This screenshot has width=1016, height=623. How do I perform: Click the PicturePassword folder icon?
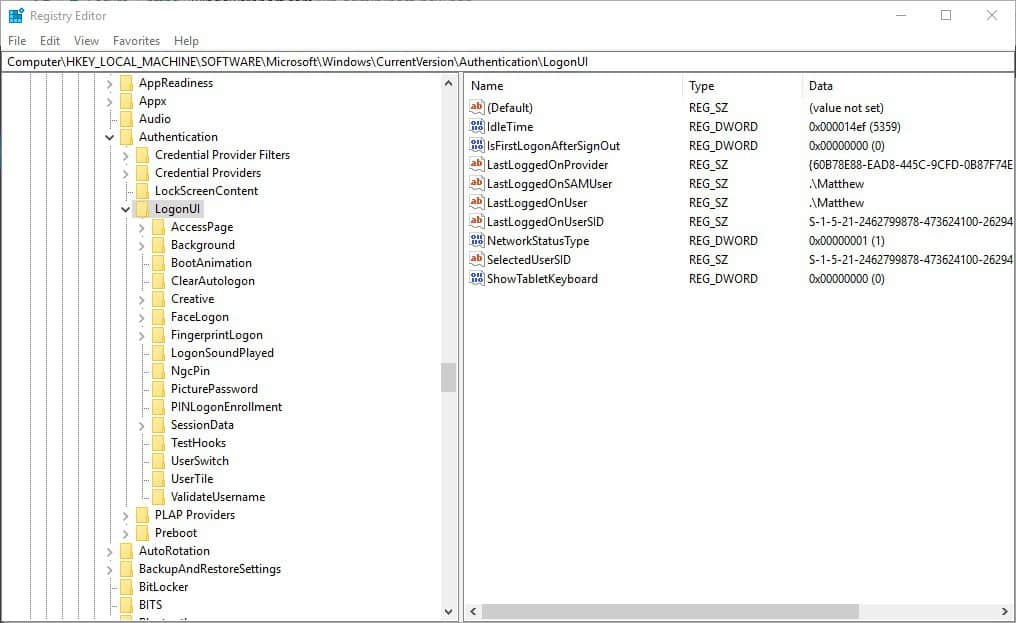[x=159, y=389]
